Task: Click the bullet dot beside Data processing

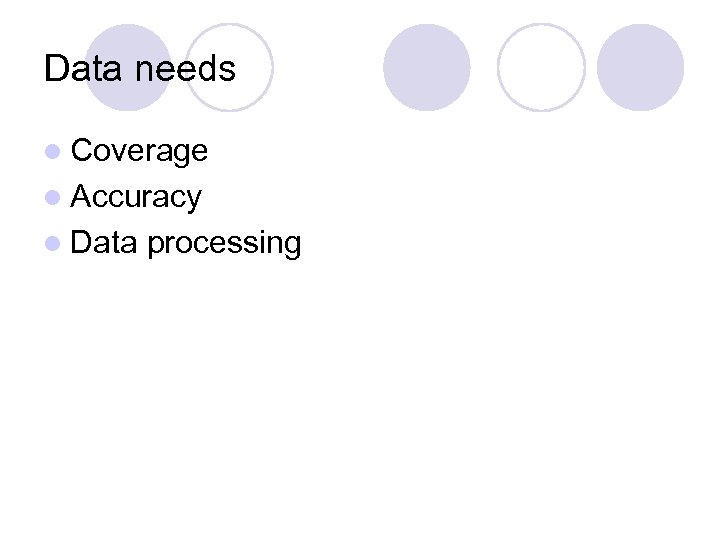Action: pos(51,243)
